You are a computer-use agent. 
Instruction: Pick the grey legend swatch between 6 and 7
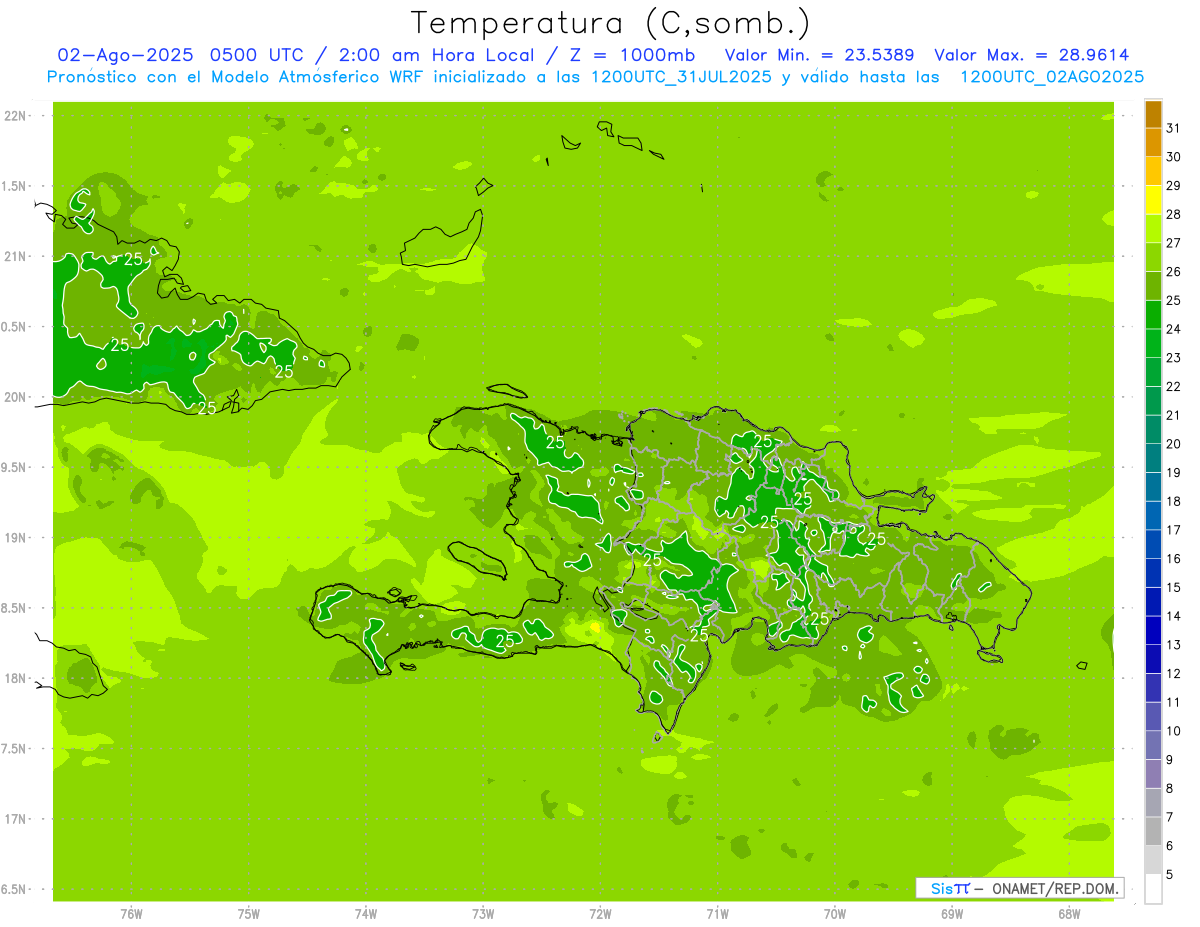[x=1154, y=831]
